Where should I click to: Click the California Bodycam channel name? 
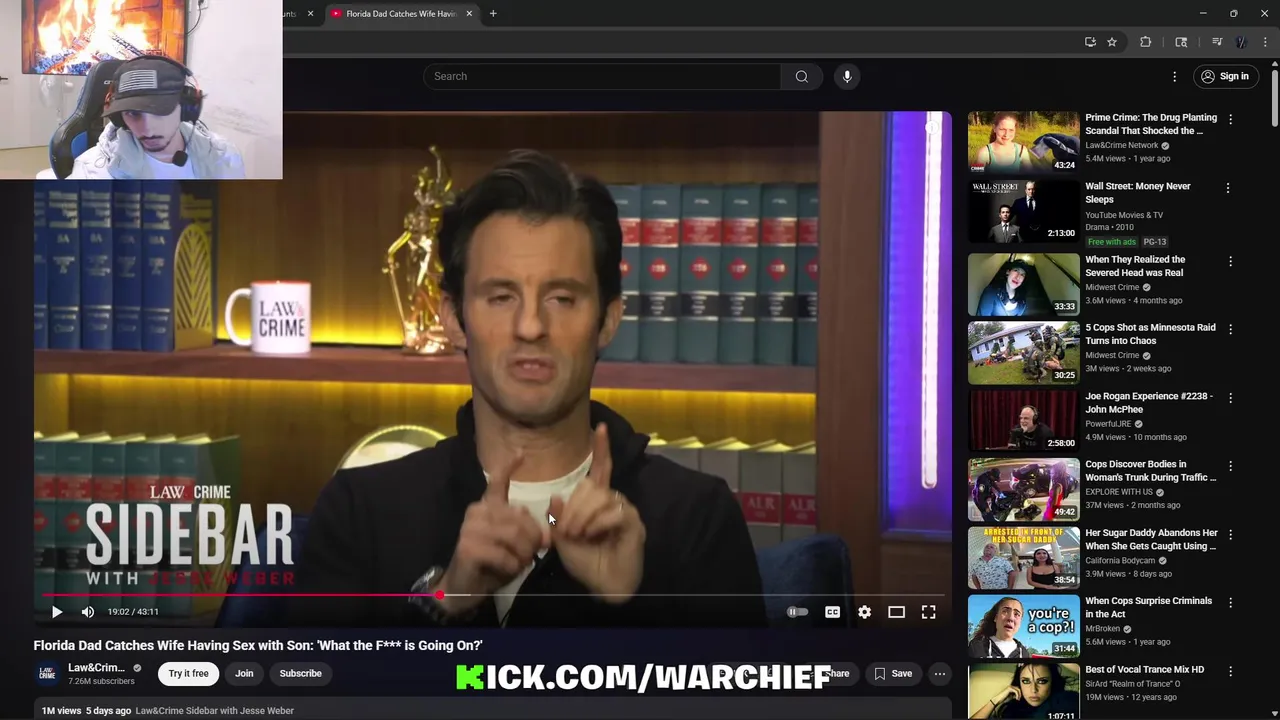(1120, 561)
